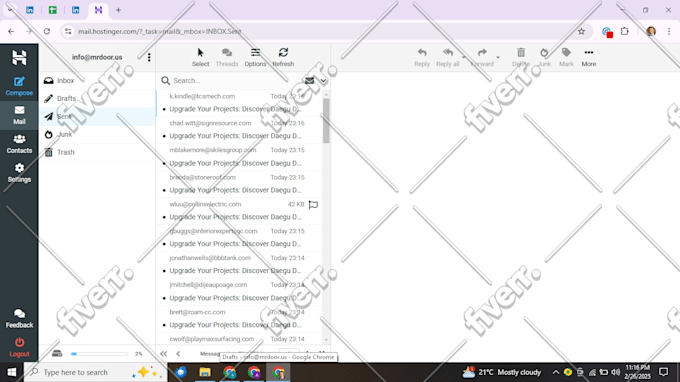
Task: Reload the page in Chrome
Action: [47, 31]
